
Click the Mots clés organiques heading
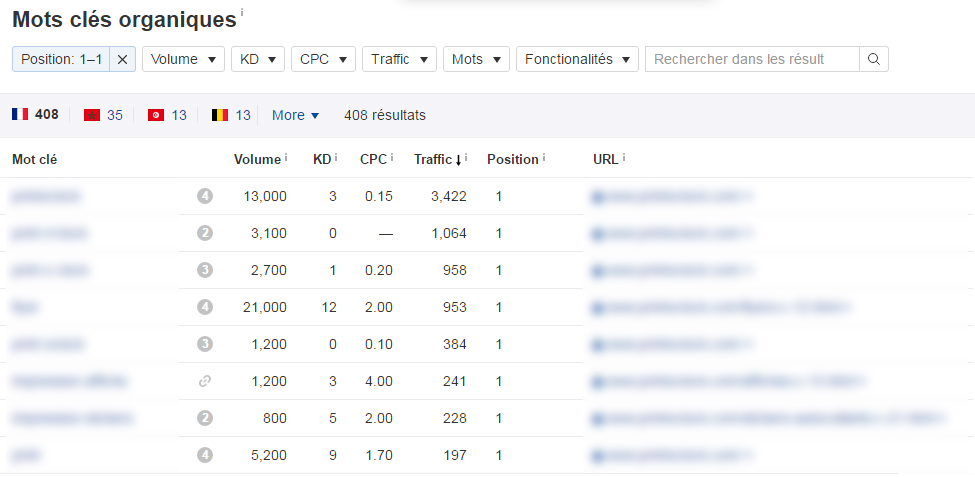pyautogui.click(x=124, y=19)
